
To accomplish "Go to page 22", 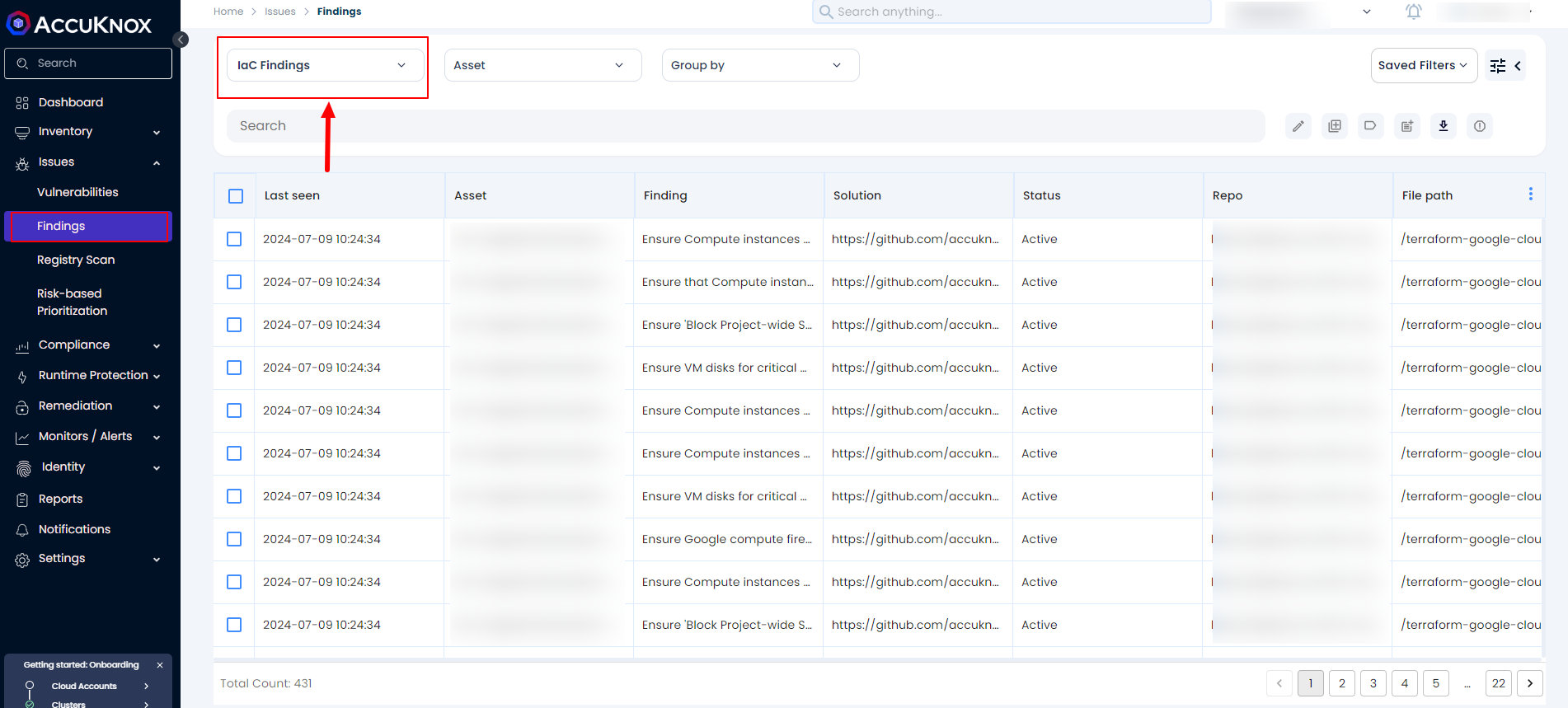I will pos(1499,683).
